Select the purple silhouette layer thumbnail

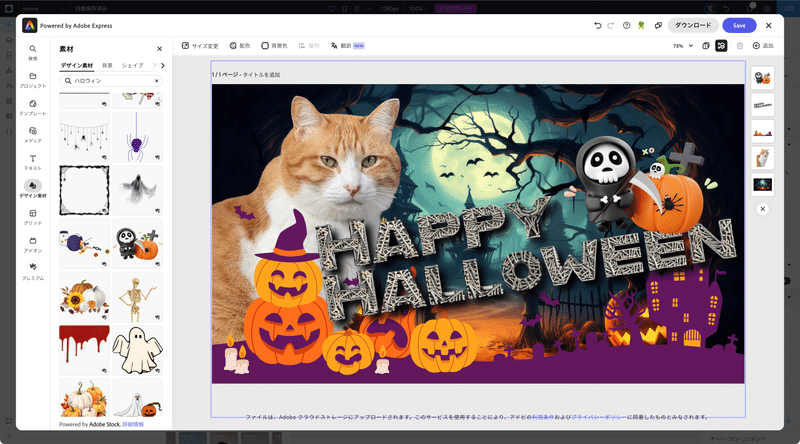[x=762, y=132]
